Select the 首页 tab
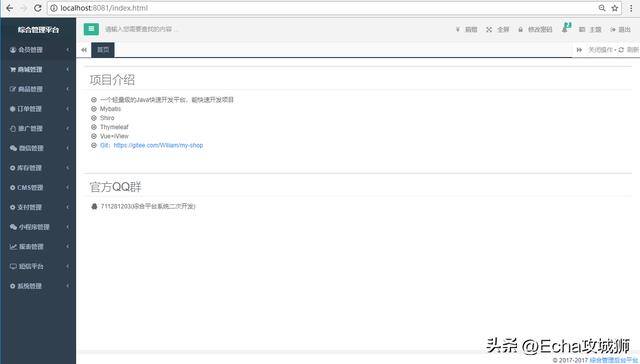The image size is (640, 364). point(103,50)
